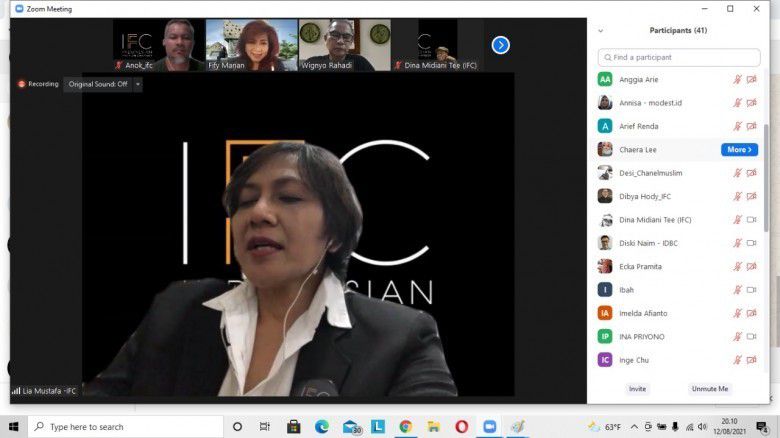Click Ibah's muted microphone icon
The image size is (780, 438).
pos(737,290)
